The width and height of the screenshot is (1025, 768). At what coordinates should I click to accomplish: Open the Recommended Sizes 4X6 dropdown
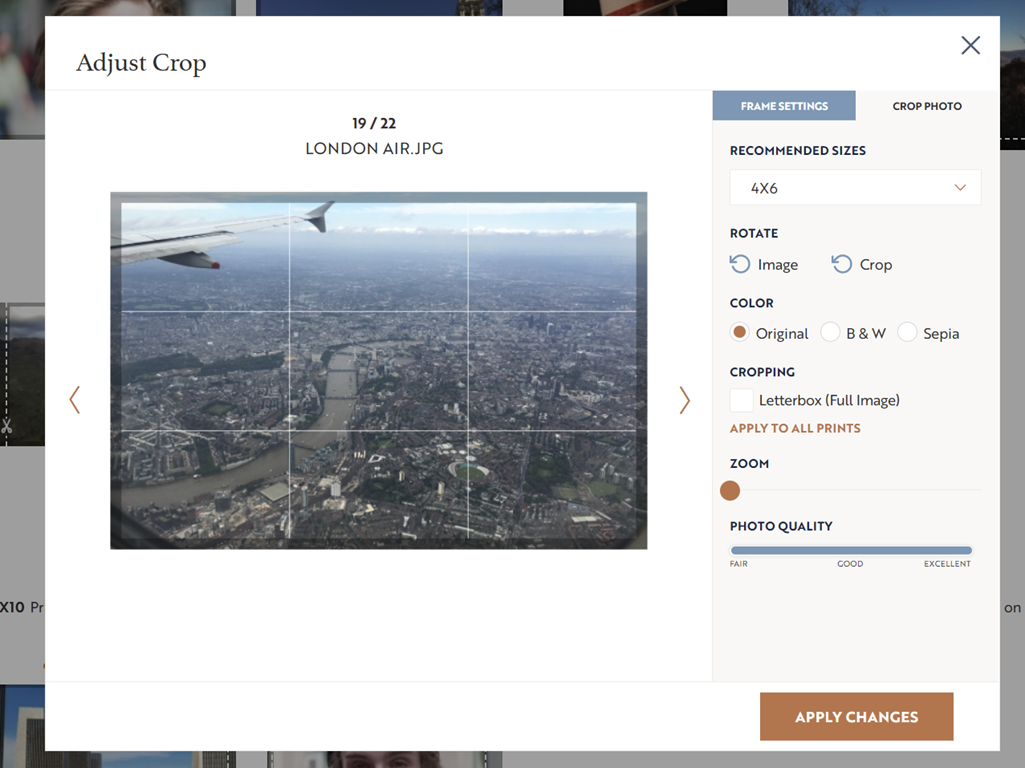coord(855,188)
